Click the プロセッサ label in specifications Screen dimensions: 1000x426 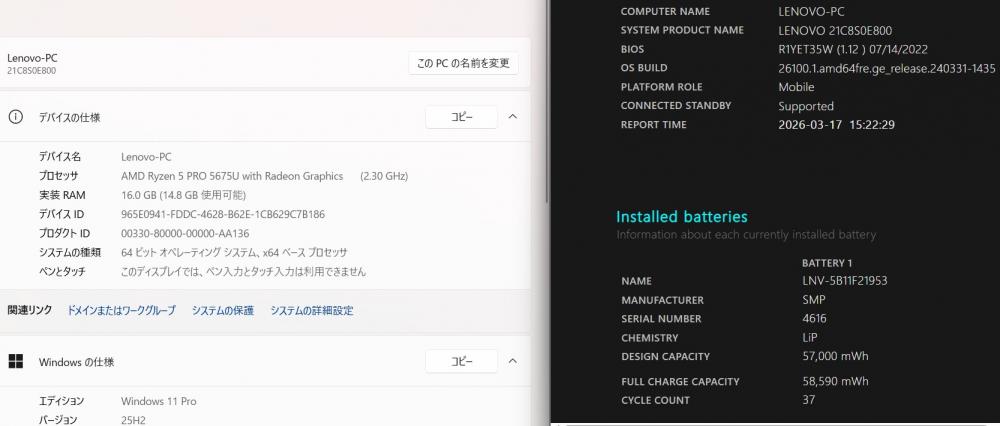(x=58, y=176)
